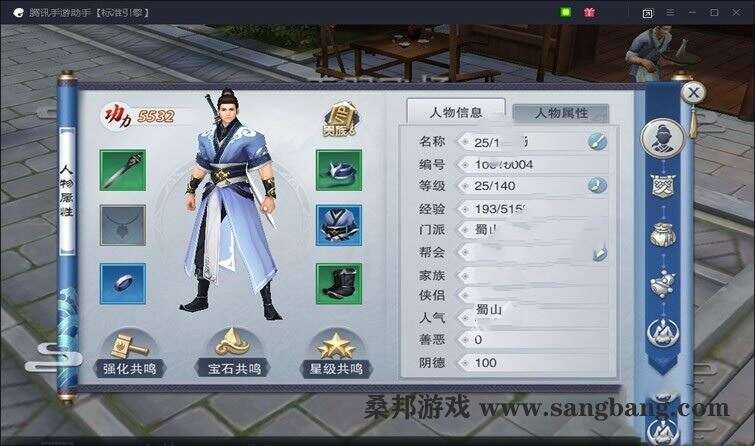Screen dimensions: 755x446
Task: Select the sword weapon equipment slot
Action: coord(123,170)
